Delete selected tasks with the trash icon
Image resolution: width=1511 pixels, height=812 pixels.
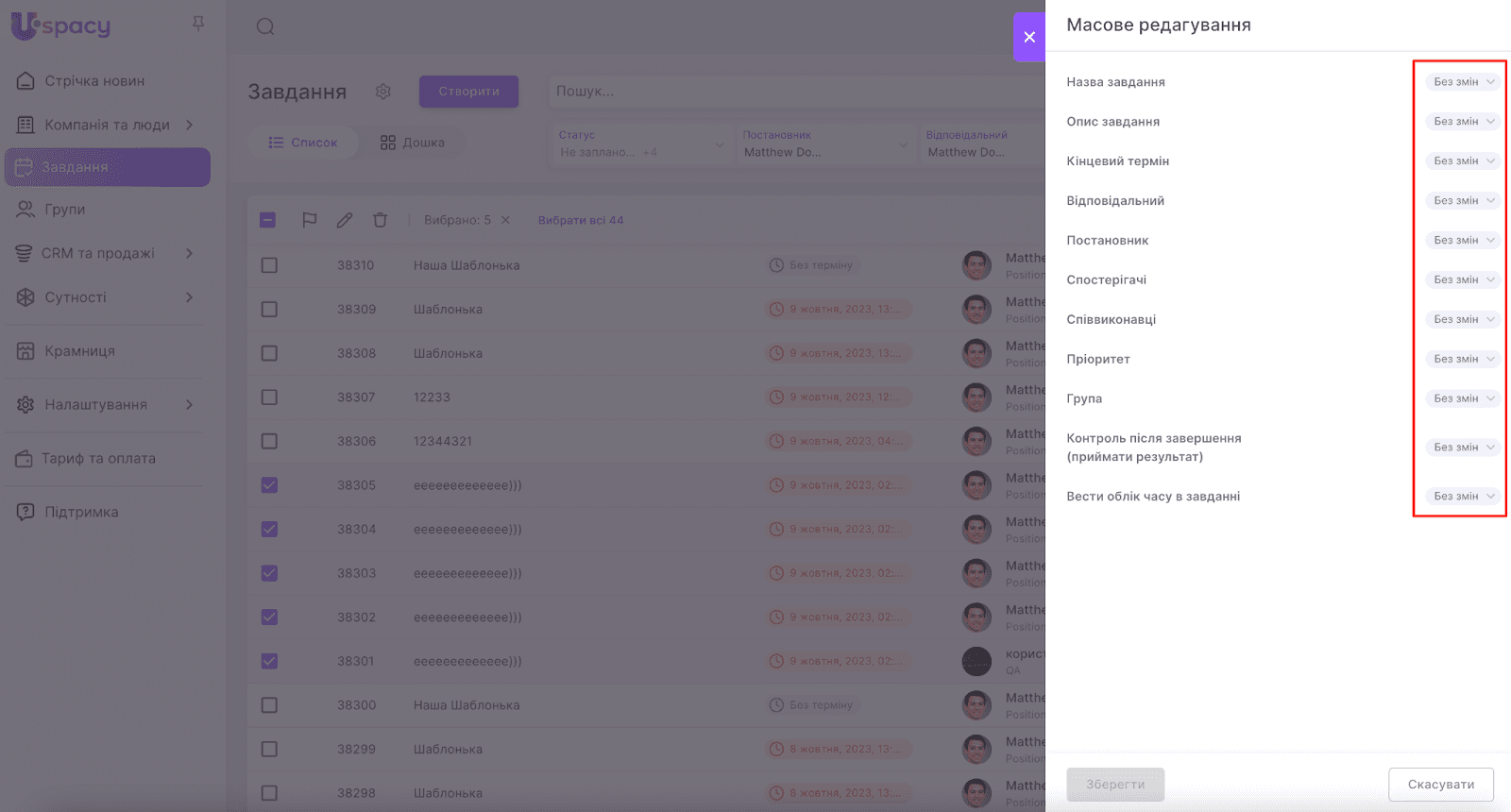(380, 220)
